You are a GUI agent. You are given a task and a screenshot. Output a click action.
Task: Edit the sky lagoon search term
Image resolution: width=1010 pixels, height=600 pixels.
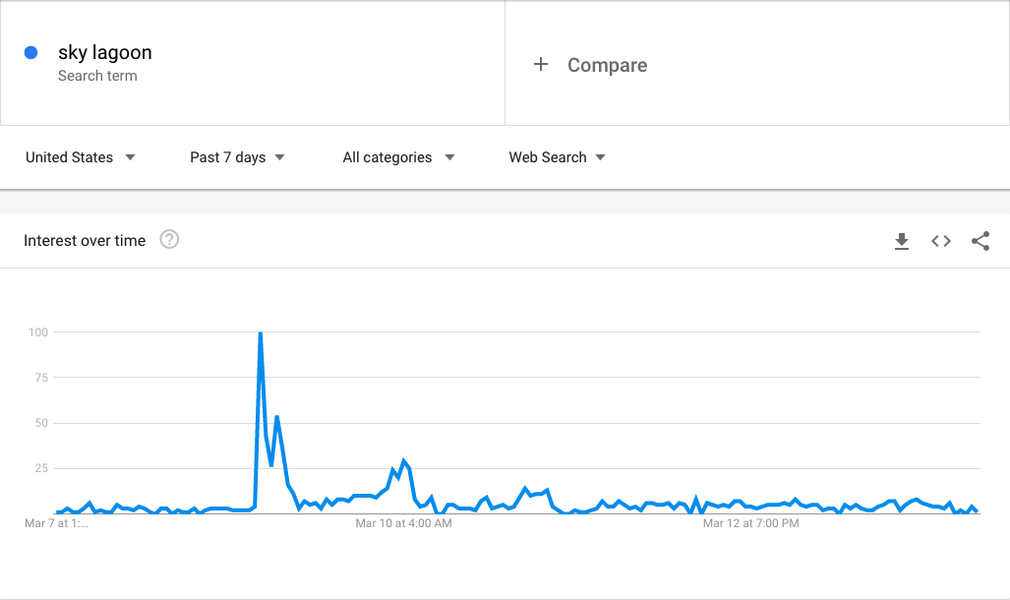(105, 52)
